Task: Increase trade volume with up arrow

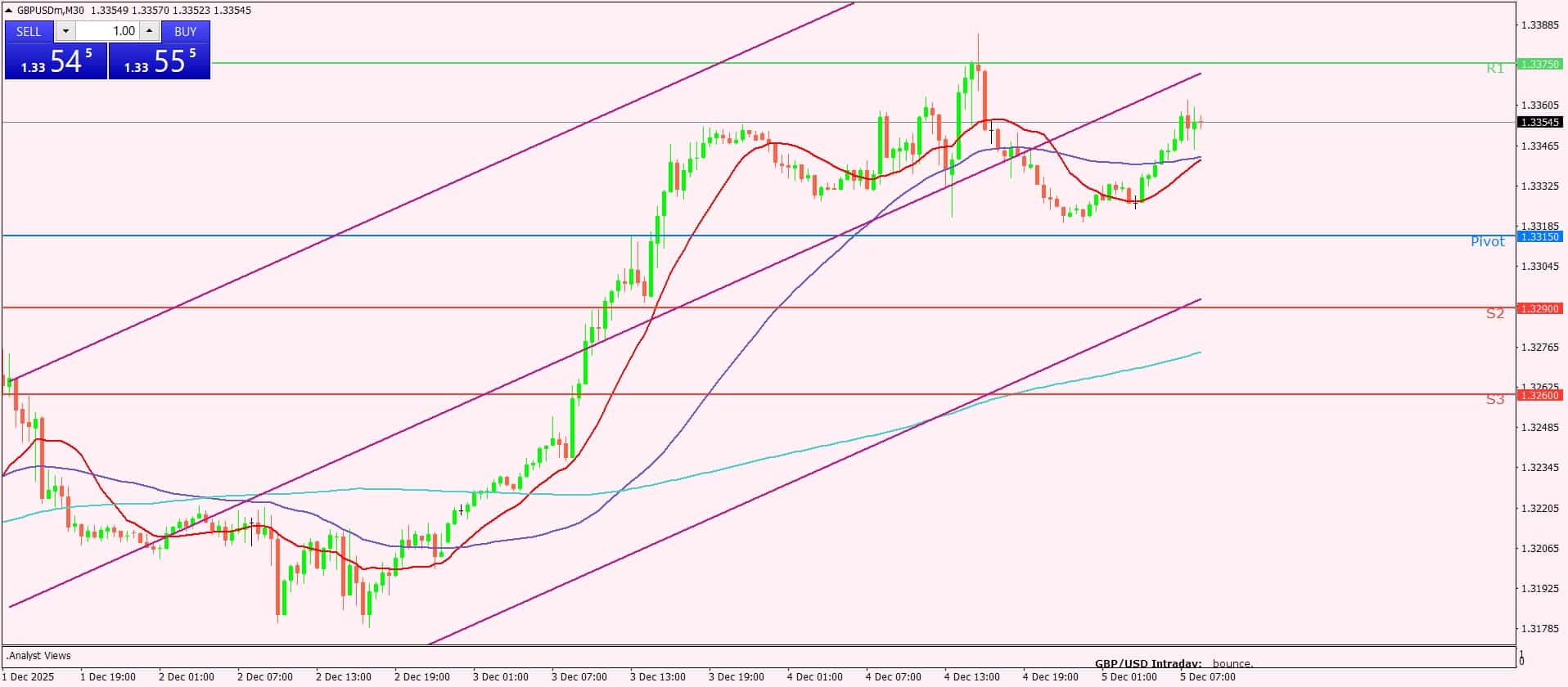Action: coord(149,31)
